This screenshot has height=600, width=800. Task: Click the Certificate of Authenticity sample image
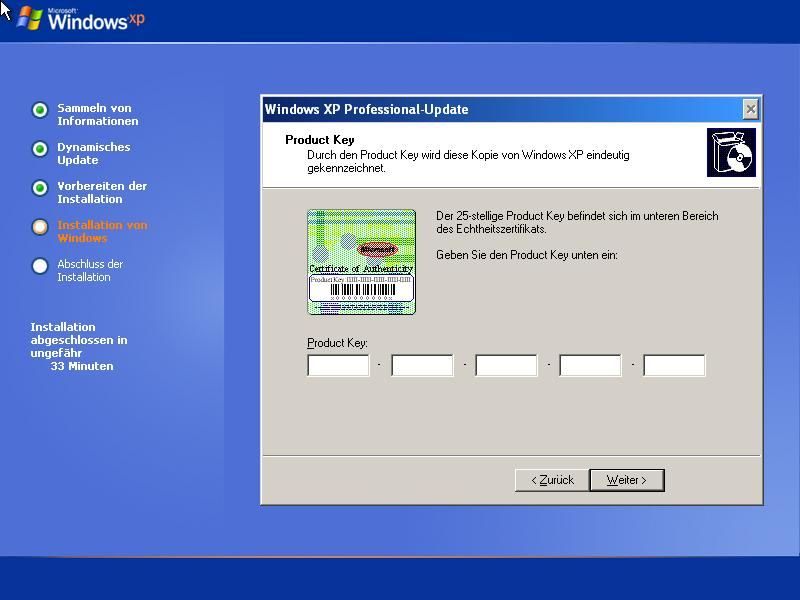coord(361,262)
